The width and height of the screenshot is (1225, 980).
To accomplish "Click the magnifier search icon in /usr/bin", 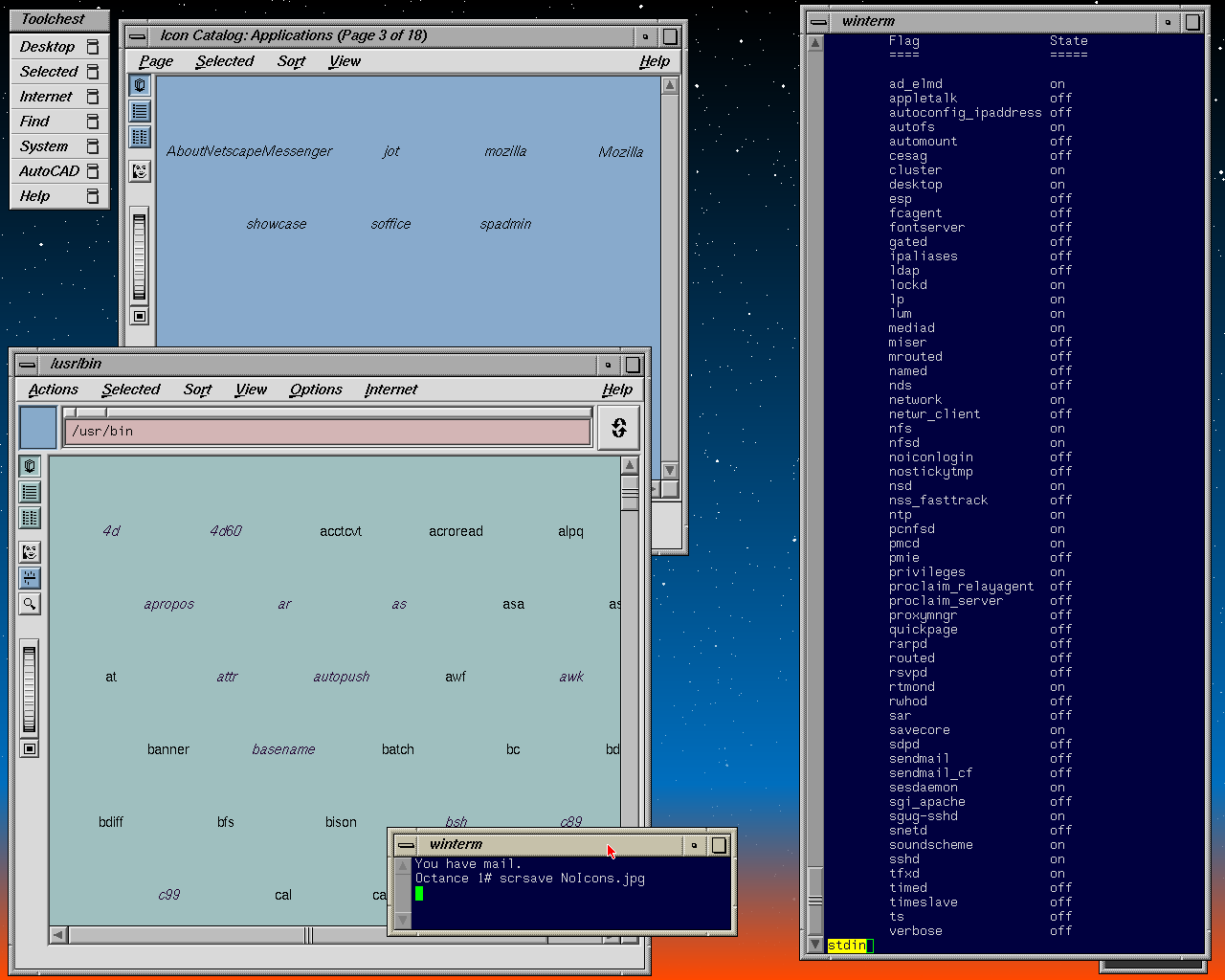I will 30,604.
